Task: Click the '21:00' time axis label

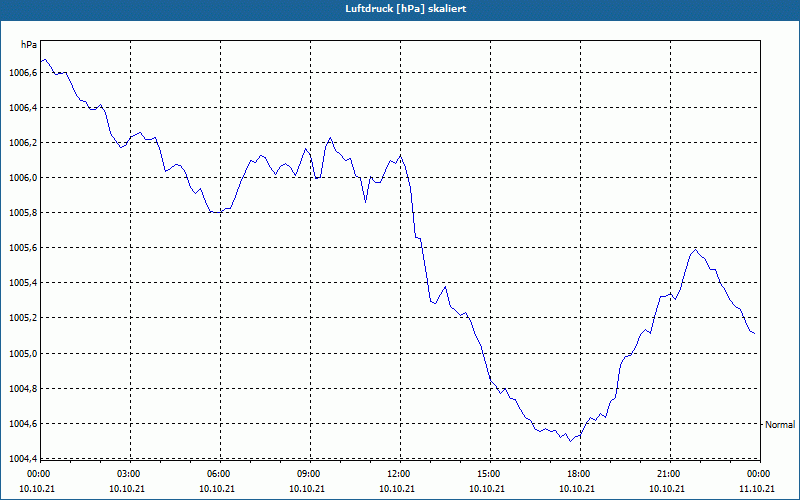Action: click(x=669, y=474)
